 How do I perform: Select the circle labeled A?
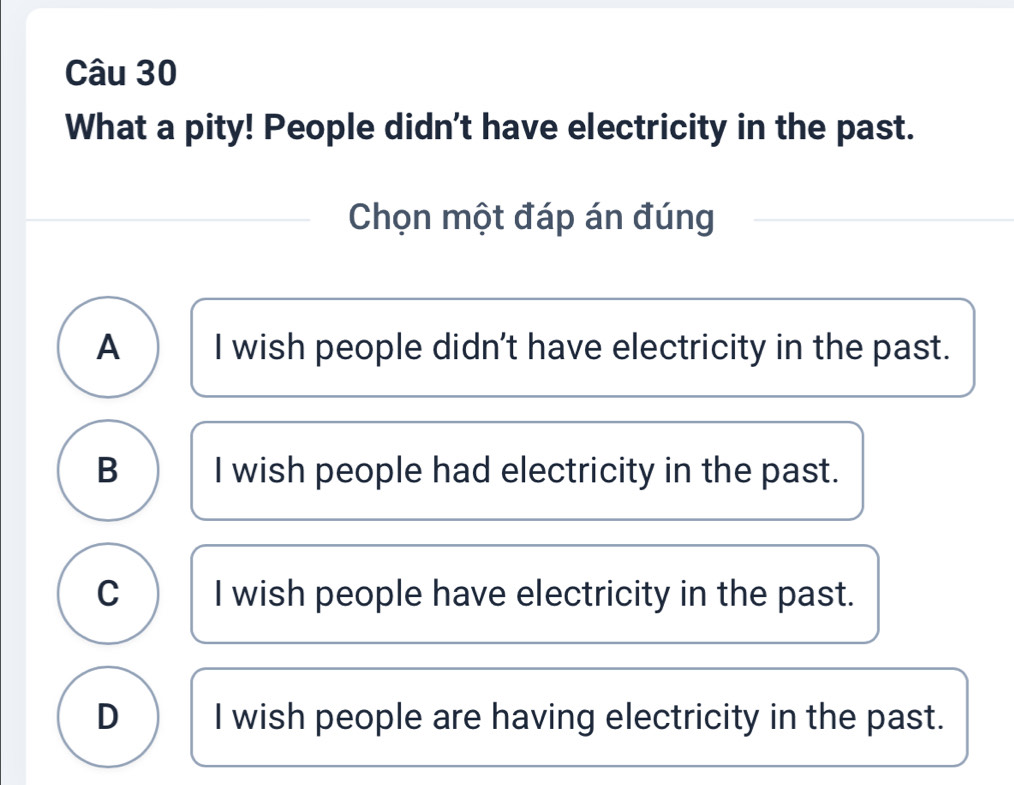108,348
